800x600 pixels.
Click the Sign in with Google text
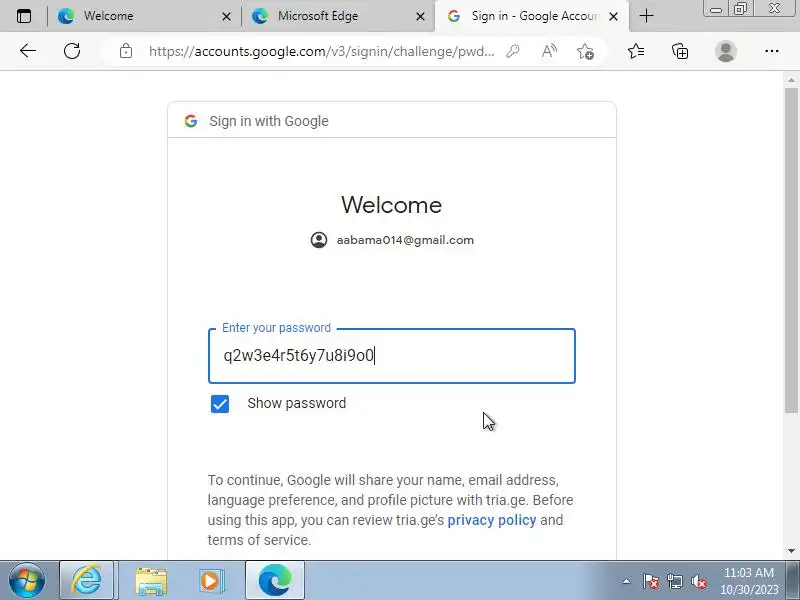[x=269, y=121]
